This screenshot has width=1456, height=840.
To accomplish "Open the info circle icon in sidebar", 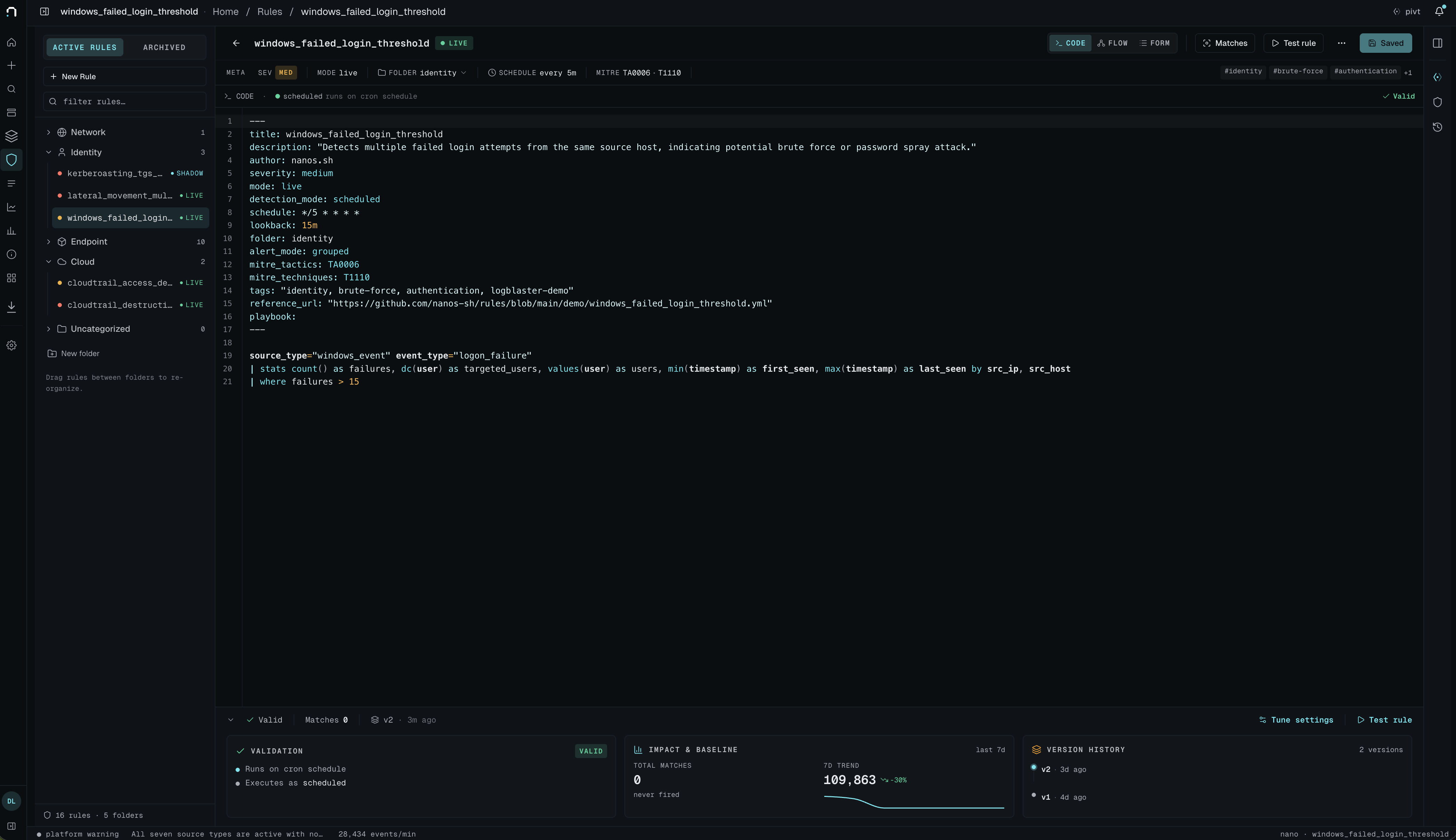I will click(x=11, y=254).
